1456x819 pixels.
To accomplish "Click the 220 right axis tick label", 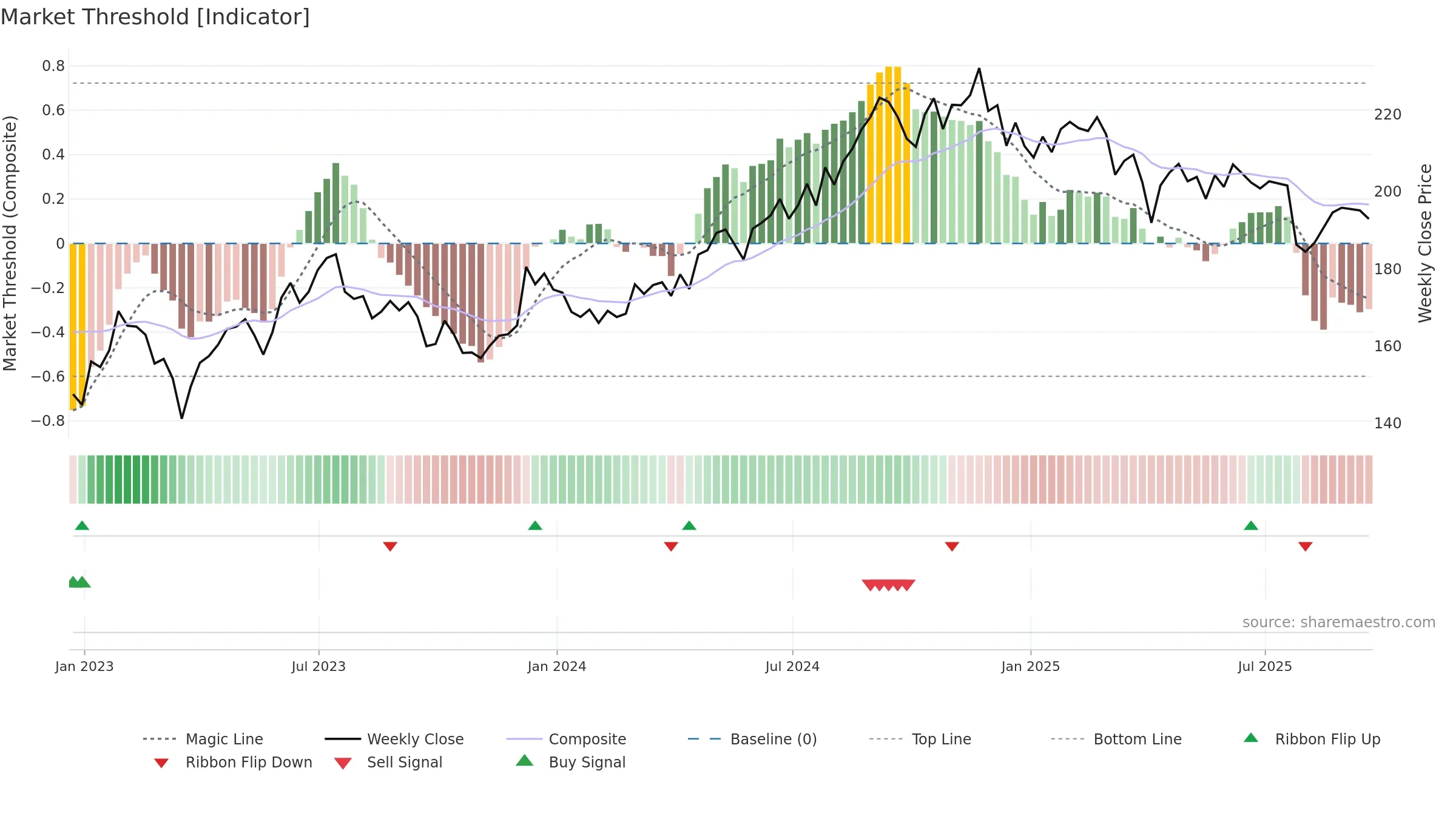I will [1388, 114].
